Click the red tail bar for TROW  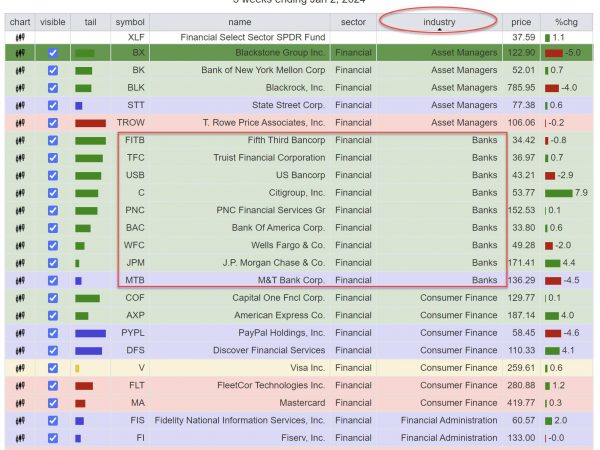pos(90,123)
